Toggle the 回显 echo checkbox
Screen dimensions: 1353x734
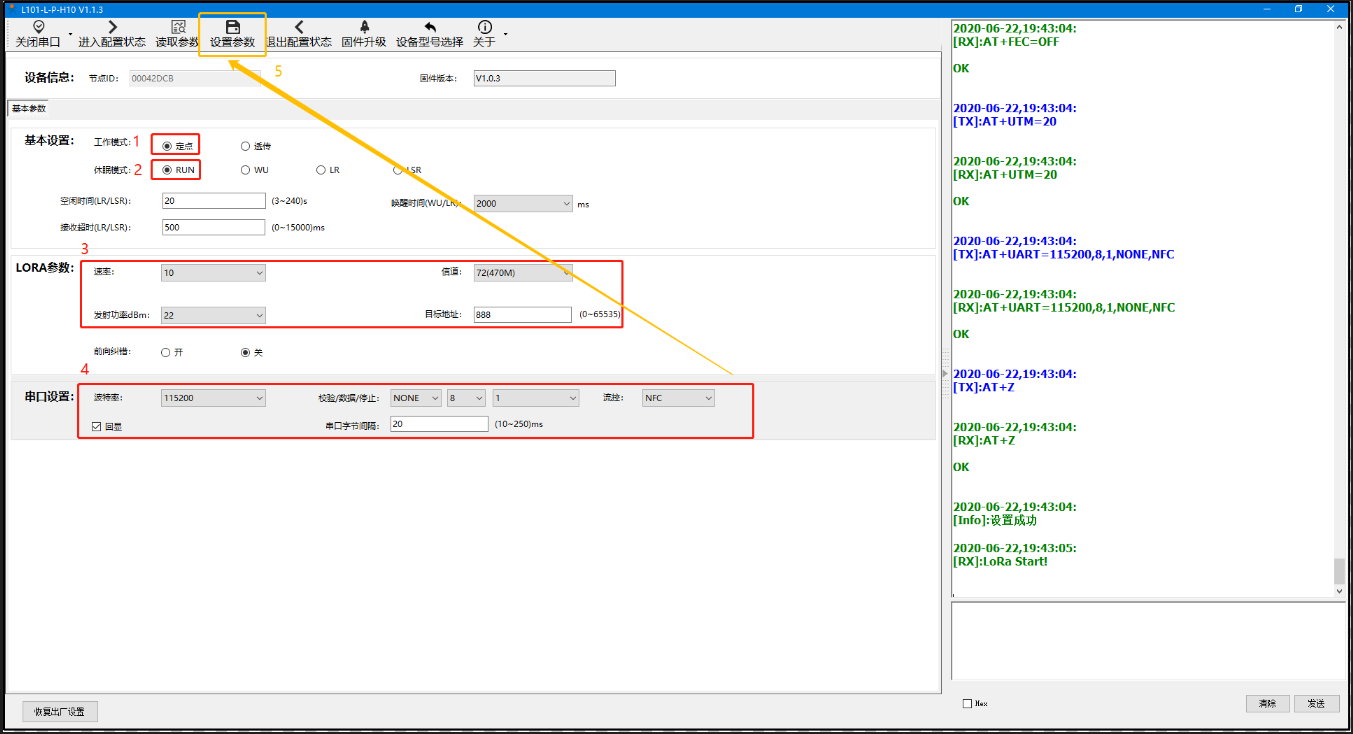click(x=96, y=426)
